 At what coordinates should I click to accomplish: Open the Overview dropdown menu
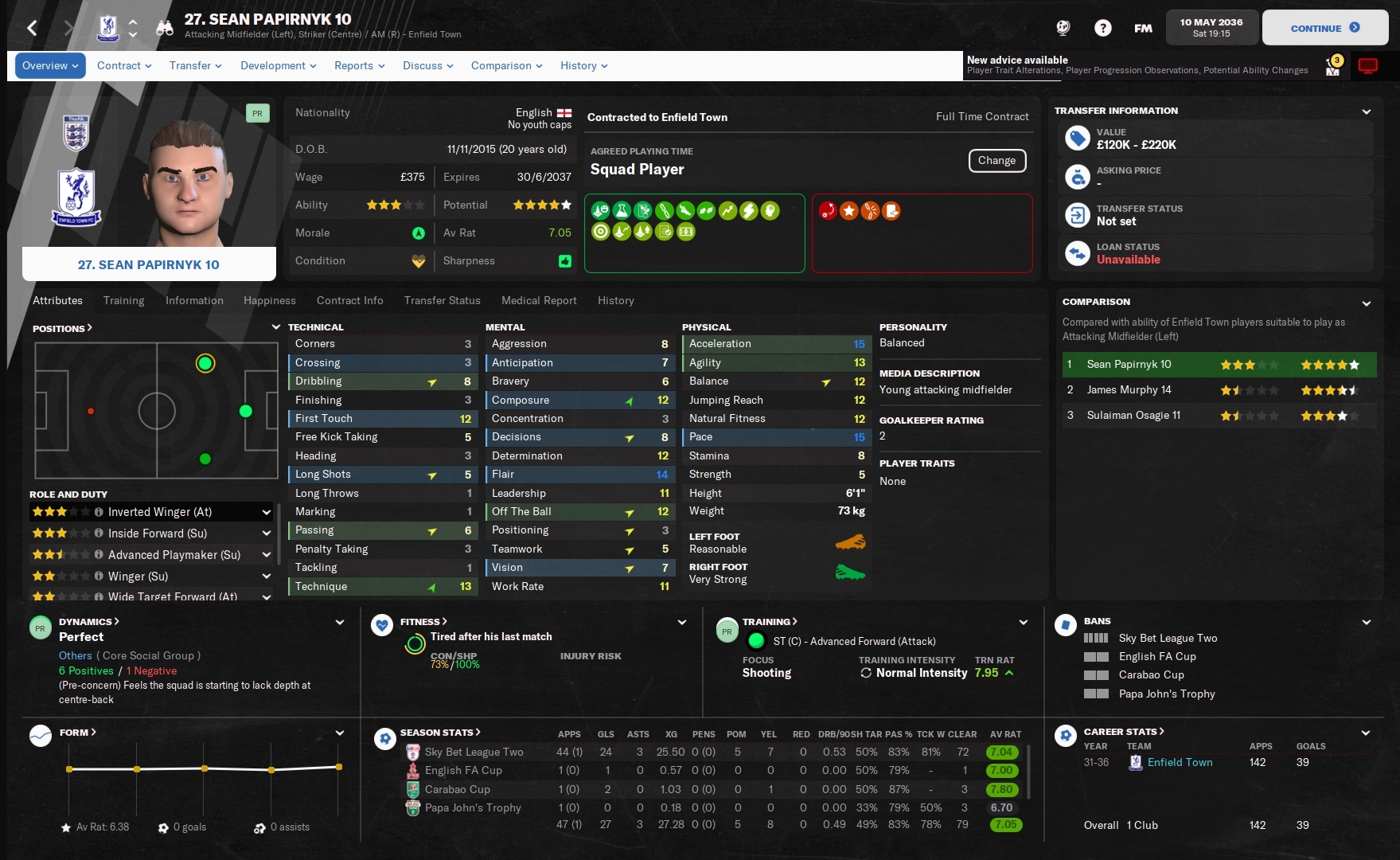click(50, 66)
